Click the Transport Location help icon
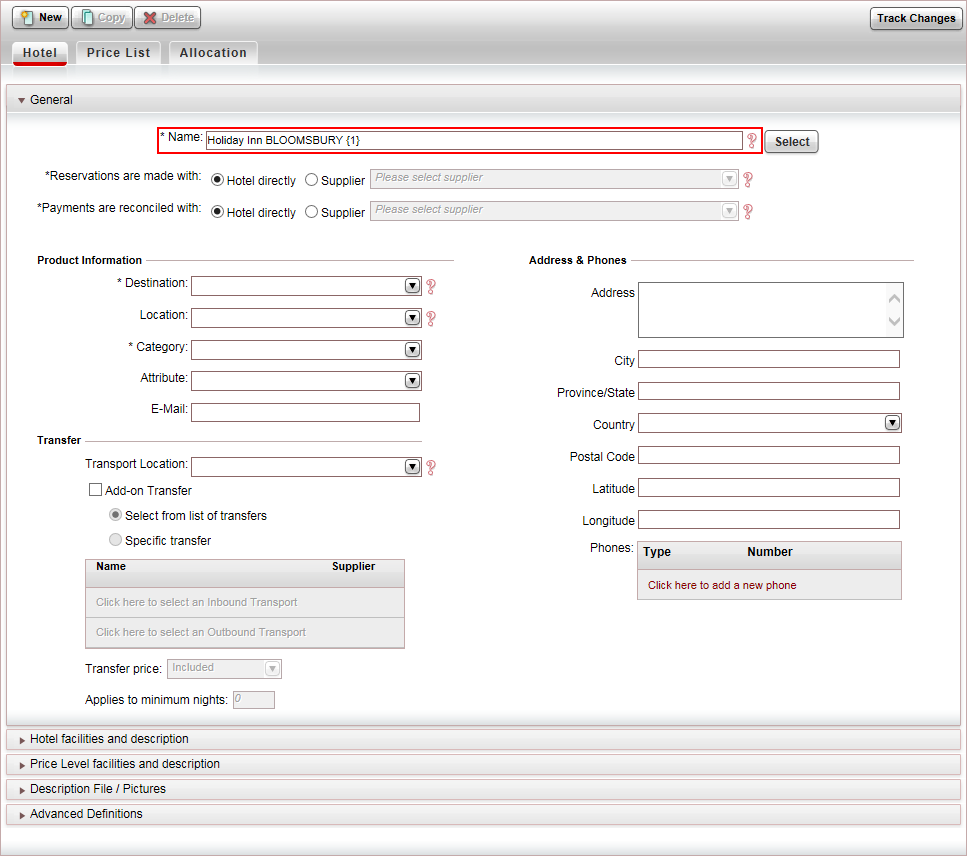 click(x=431, y=467)
